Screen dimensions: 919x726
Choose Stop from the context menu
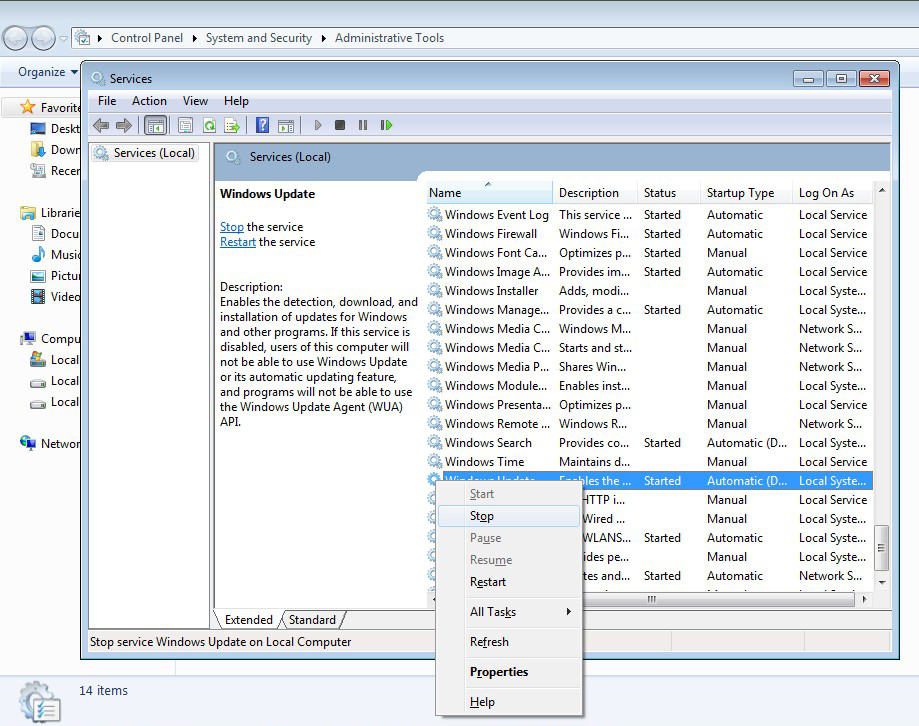coord(509,516)
